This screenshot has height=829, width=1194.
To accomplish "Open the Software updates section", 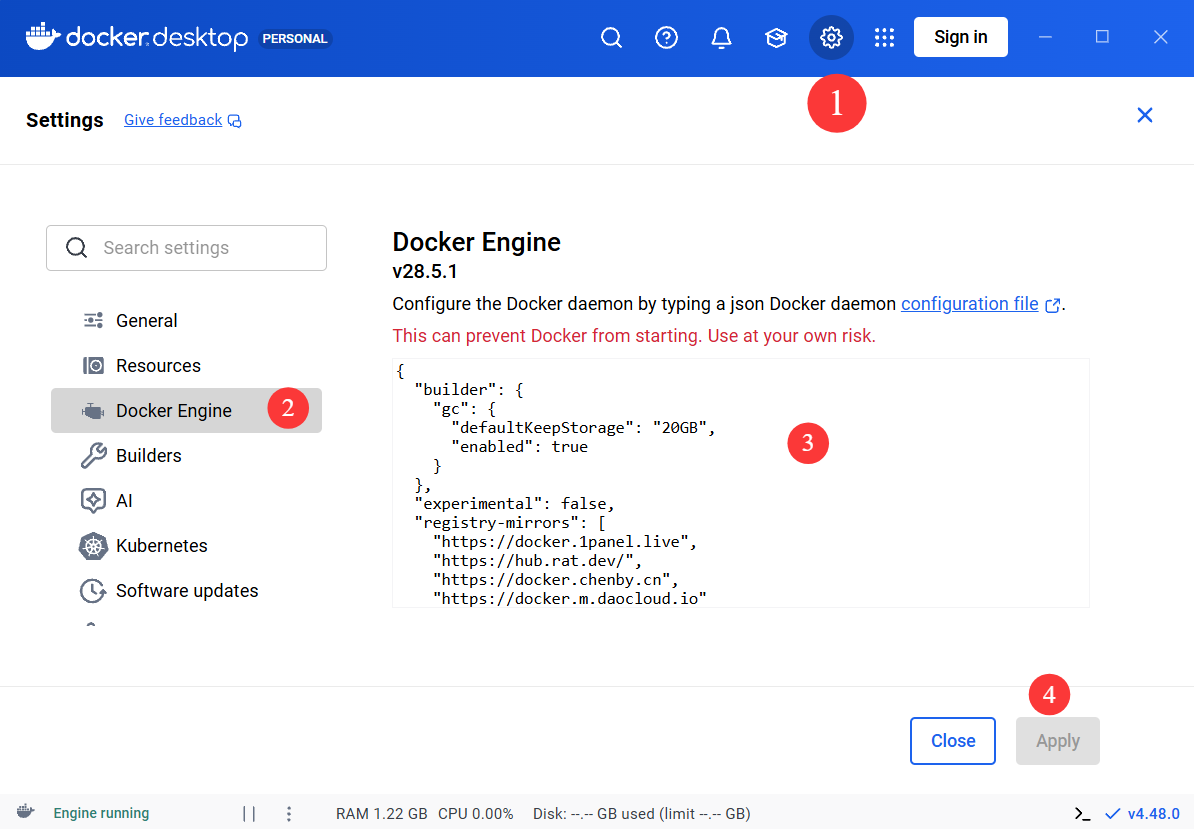I will 187,591.
